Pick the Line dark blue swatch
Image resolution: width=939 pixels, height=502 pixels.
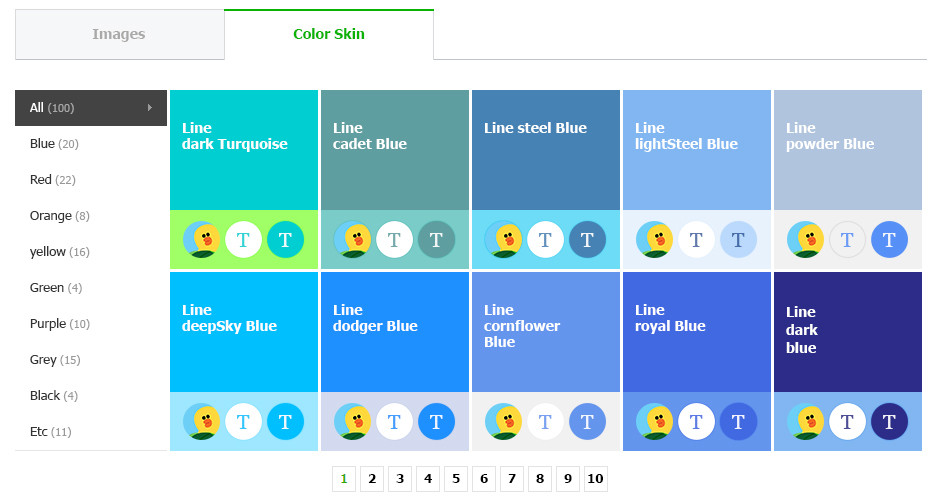coord(848,331)
